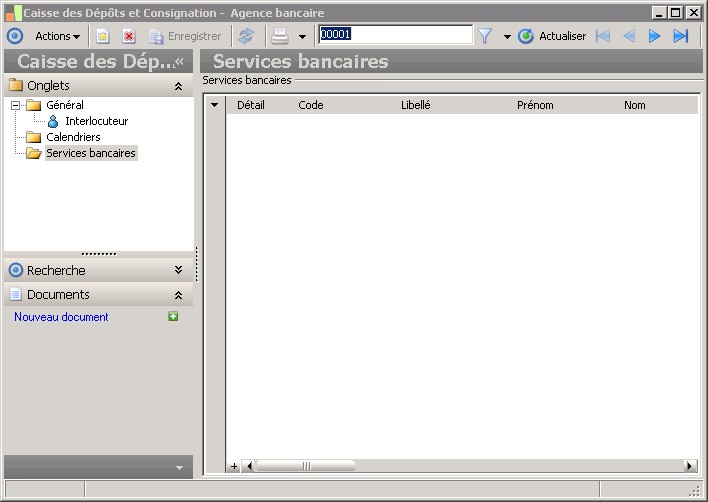Click the plus add row button in grid
This screenshot has width=708, height=502.
pos(234,466)
